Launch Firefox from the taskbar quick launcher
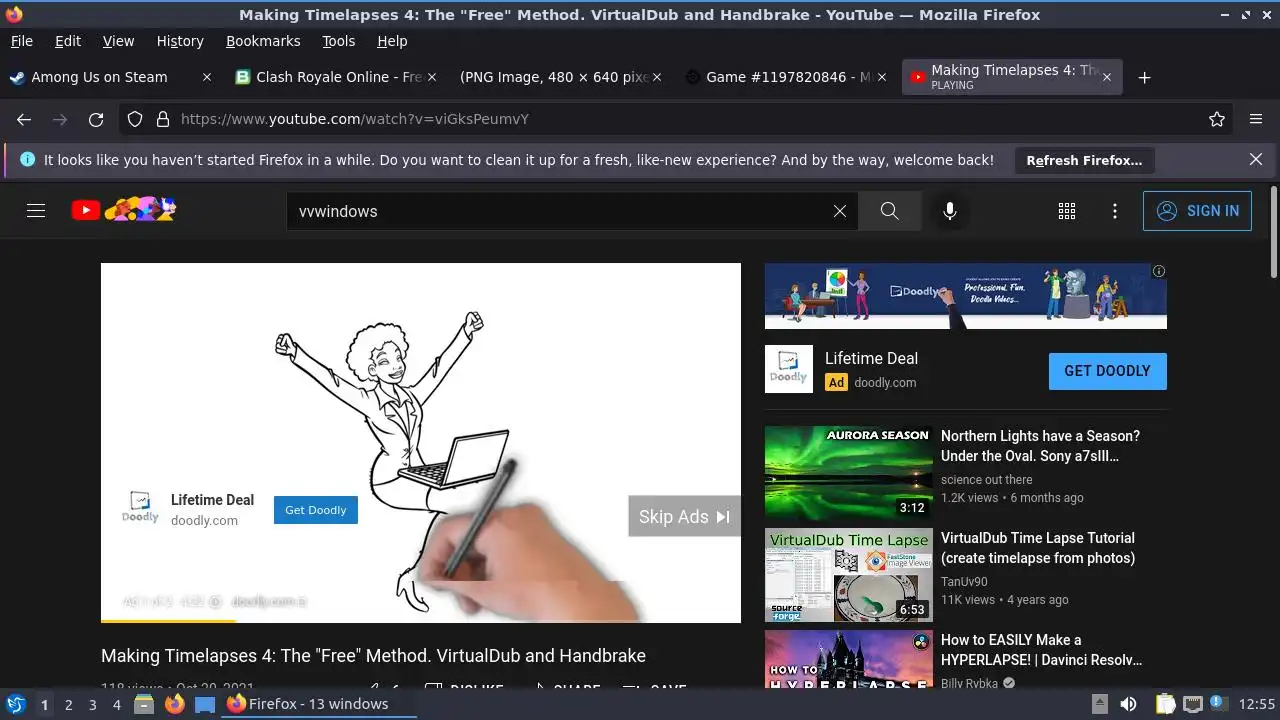This screenshot has height=720, width=1280. [175, 704]
